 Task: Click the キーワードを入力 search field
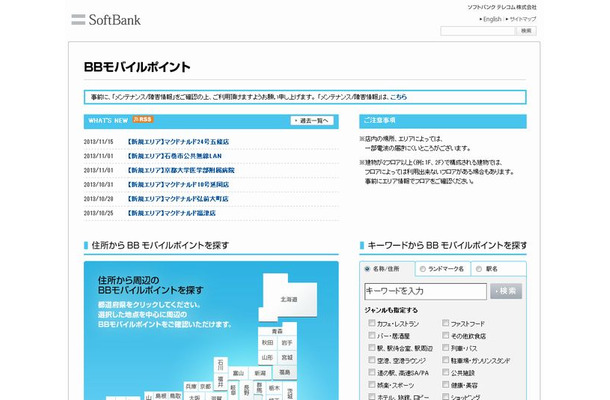click(x=425, y=291)
